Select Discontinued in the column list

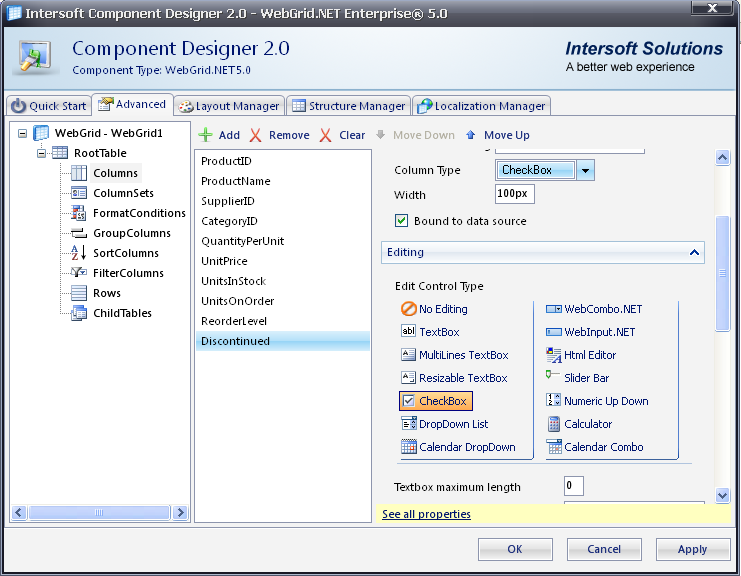click(283, 341)
